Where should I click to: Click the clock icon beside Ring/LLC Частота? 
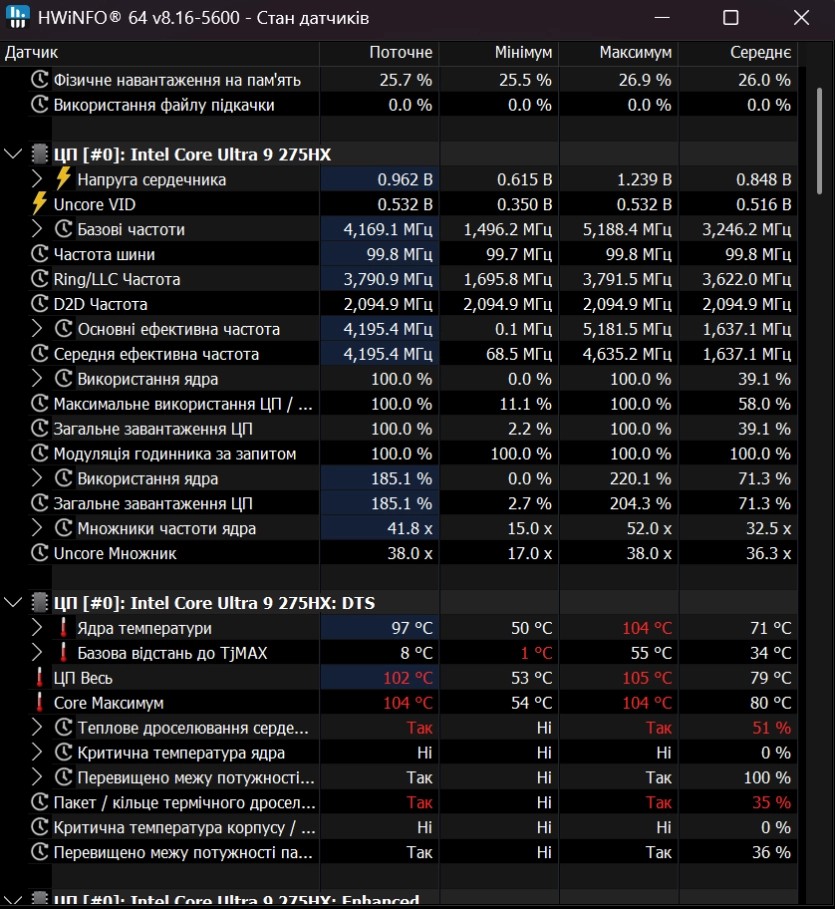click(x=40, y=279)
